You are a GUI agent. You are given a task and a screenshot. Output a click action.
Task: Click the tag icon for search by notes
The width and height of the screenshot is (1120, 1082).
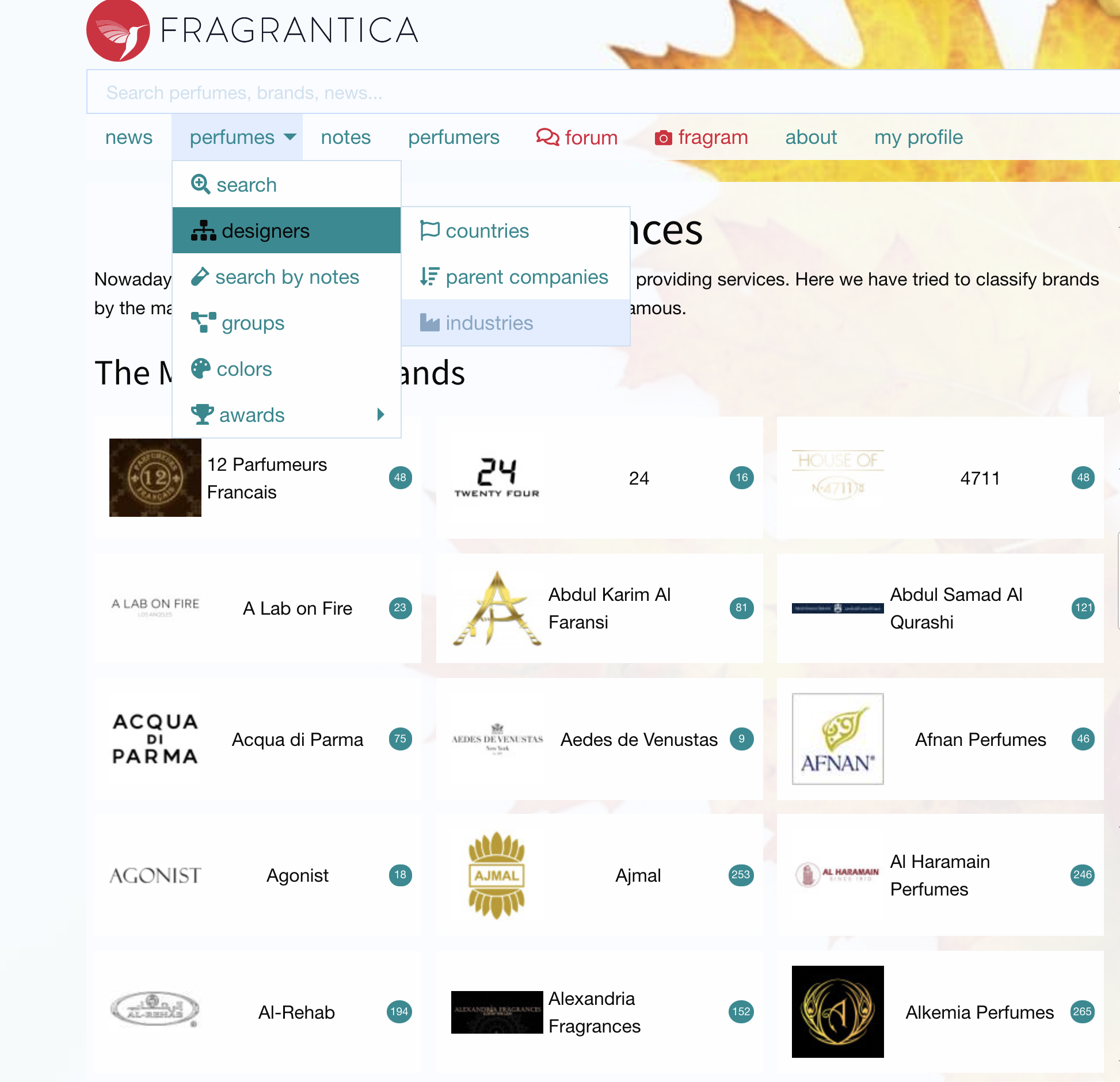(200, 277)
